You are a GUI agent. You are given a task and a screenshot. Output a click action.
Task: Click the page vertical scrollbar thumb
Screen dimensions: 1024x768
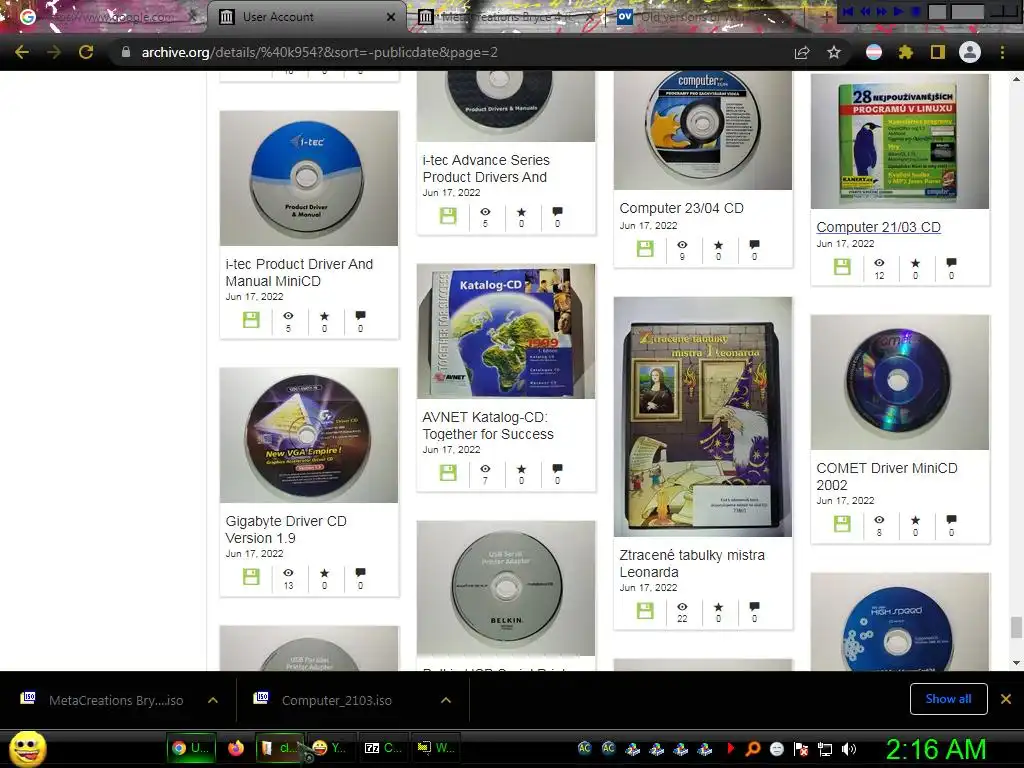pos(1016,627)
